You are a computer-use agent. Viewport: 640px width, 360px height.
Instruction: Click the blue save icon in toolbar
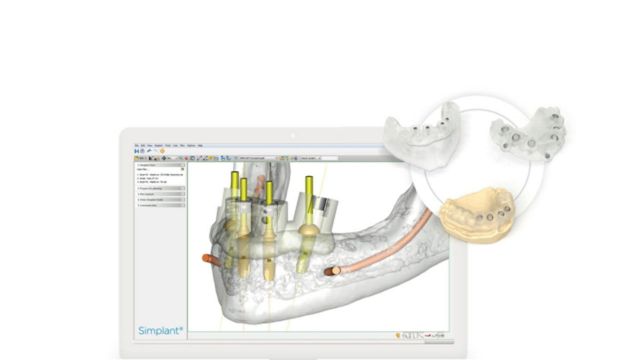click(x=137, y=151)
